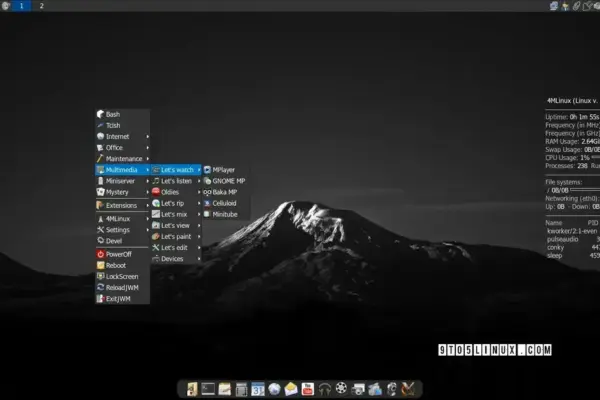Expand the Office submenu arrow
The width and height of the screenshot is (600, 400).
pos(147,147)
